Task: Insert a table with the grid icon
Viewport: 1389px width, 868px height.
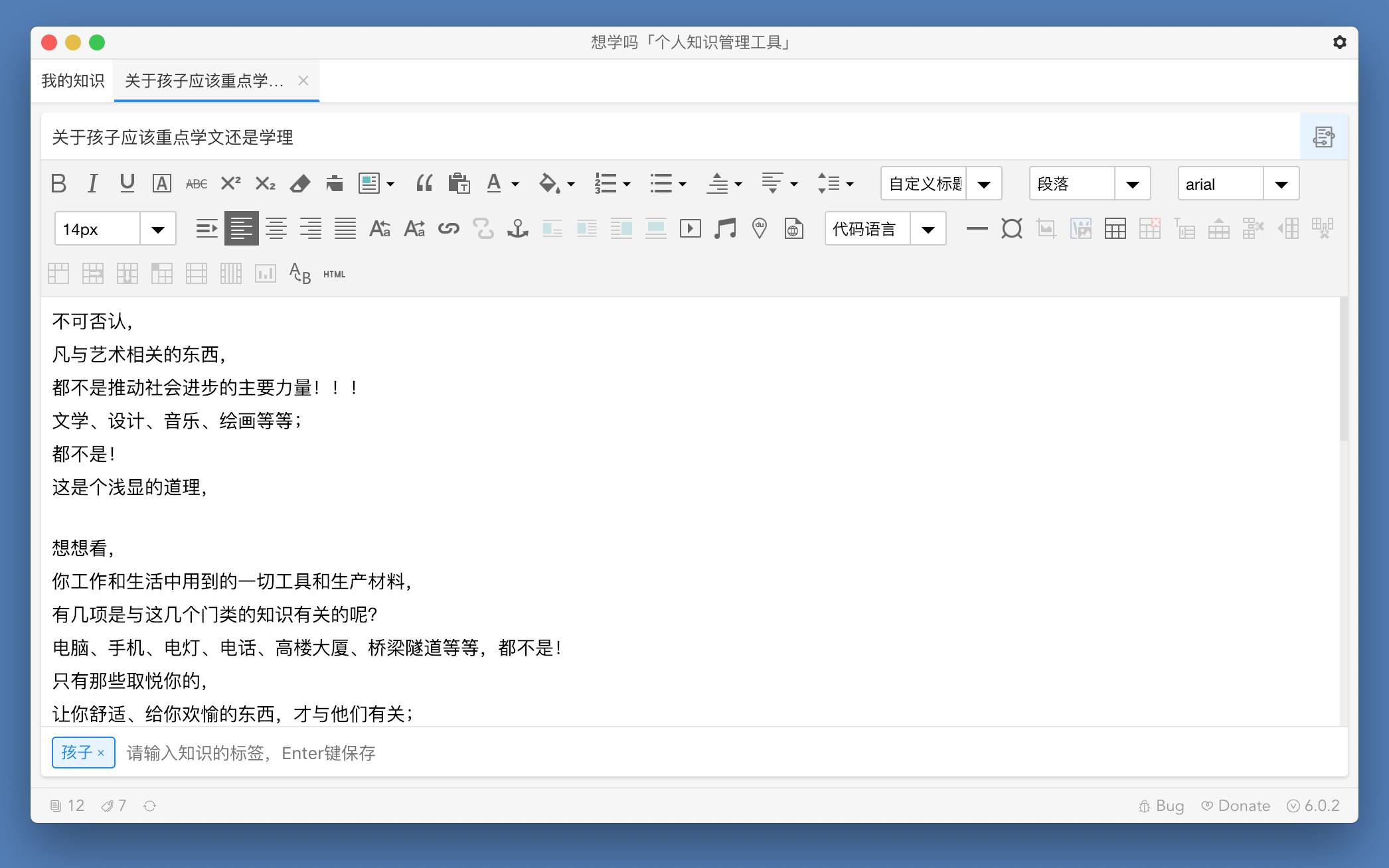Action: point(1115,229)
